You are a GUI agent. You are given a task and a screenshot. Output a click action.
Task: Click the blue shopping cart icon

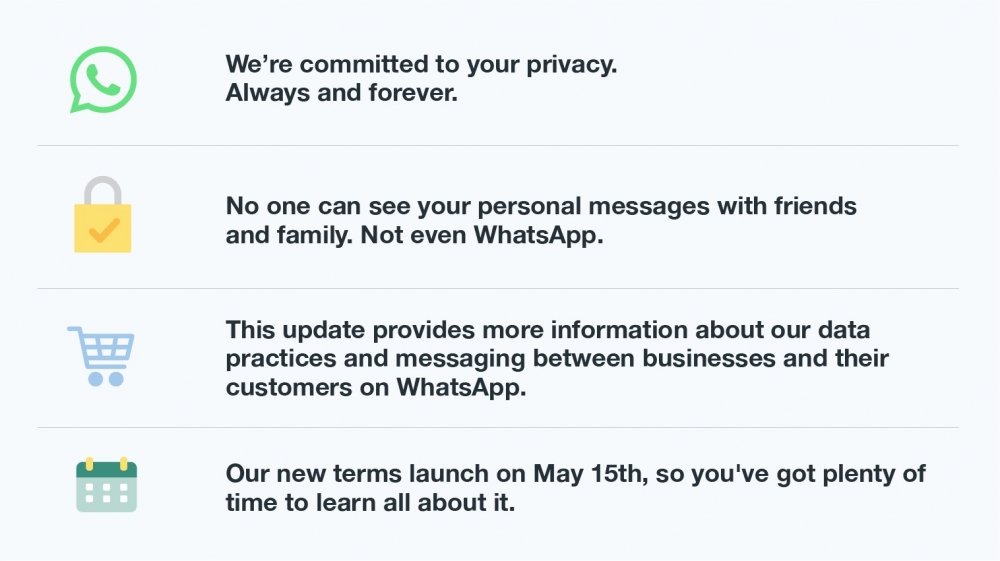point(101,356)
